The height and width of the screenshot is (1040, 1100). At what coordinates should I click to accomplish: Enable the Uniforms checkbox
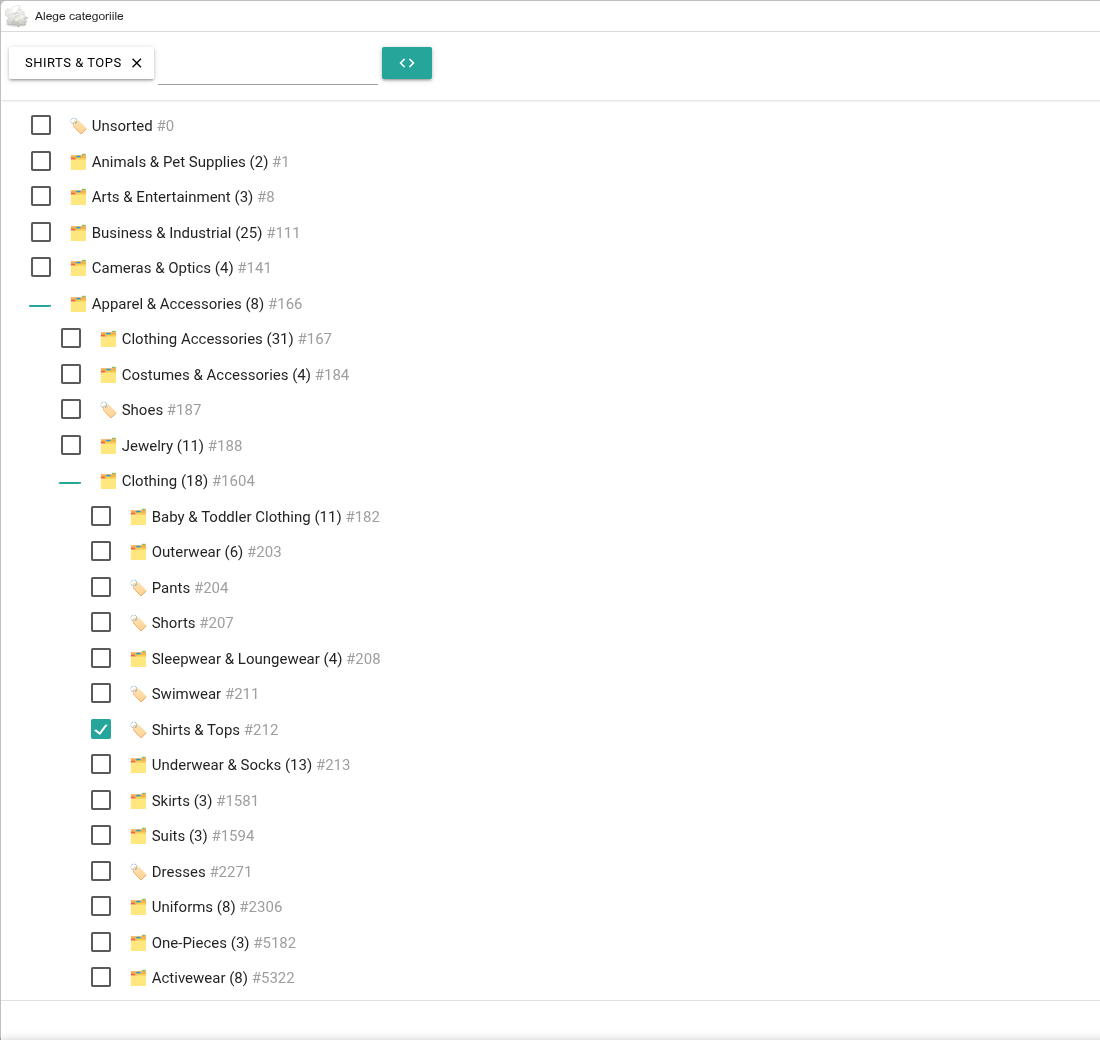101,906
